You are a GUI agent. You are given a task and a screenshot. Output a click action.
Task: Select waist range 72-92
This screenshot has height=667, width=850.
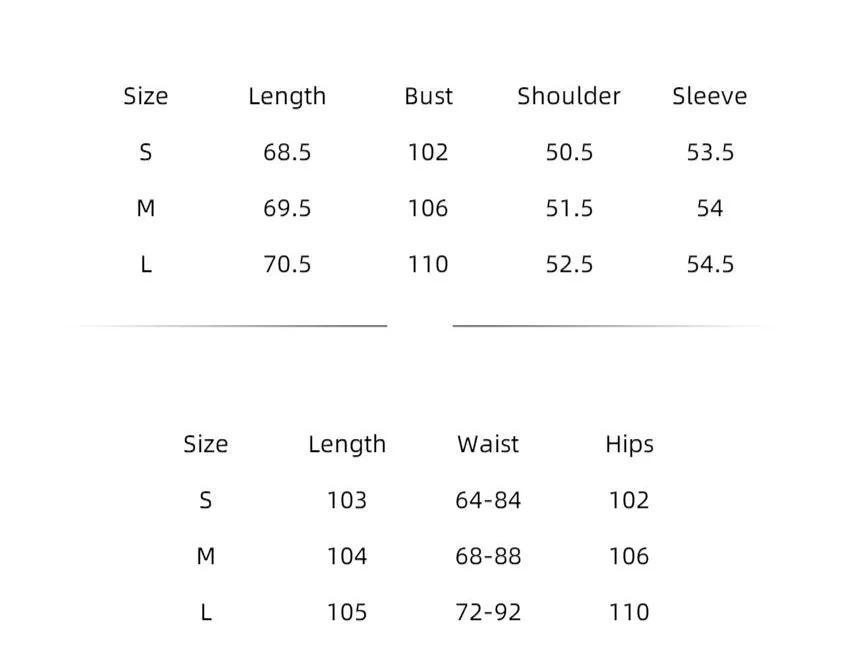pyautogui.click(x=488, y=613)
